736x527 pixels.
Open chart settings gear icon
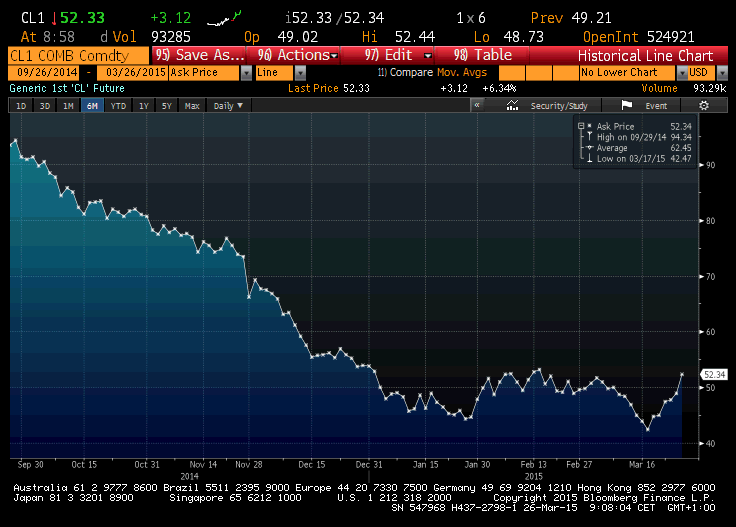click(704, 106)
